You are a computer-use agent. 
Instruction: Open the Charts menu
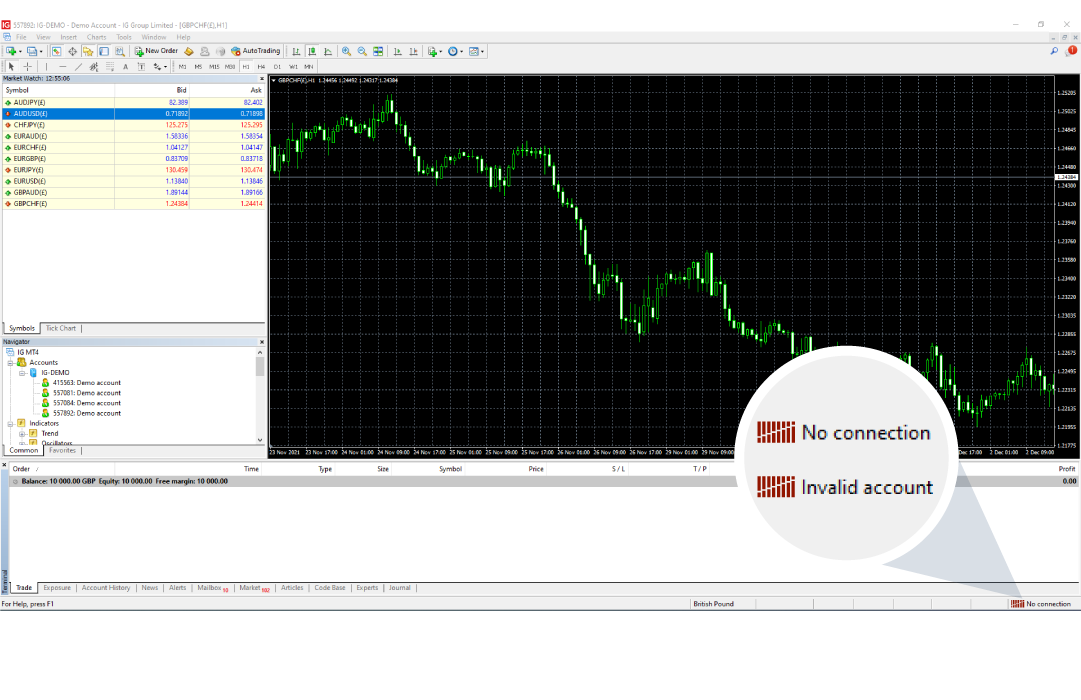[x=97, y=37]
